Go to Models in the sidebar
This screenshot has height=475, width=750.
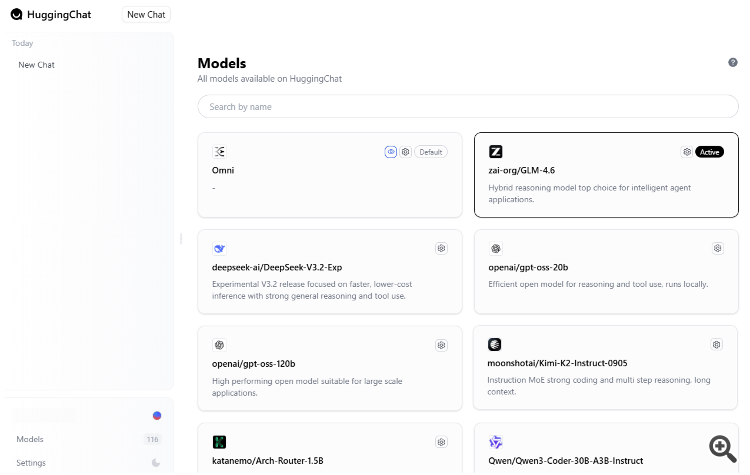pyautogui.click(x=30, y=439)
